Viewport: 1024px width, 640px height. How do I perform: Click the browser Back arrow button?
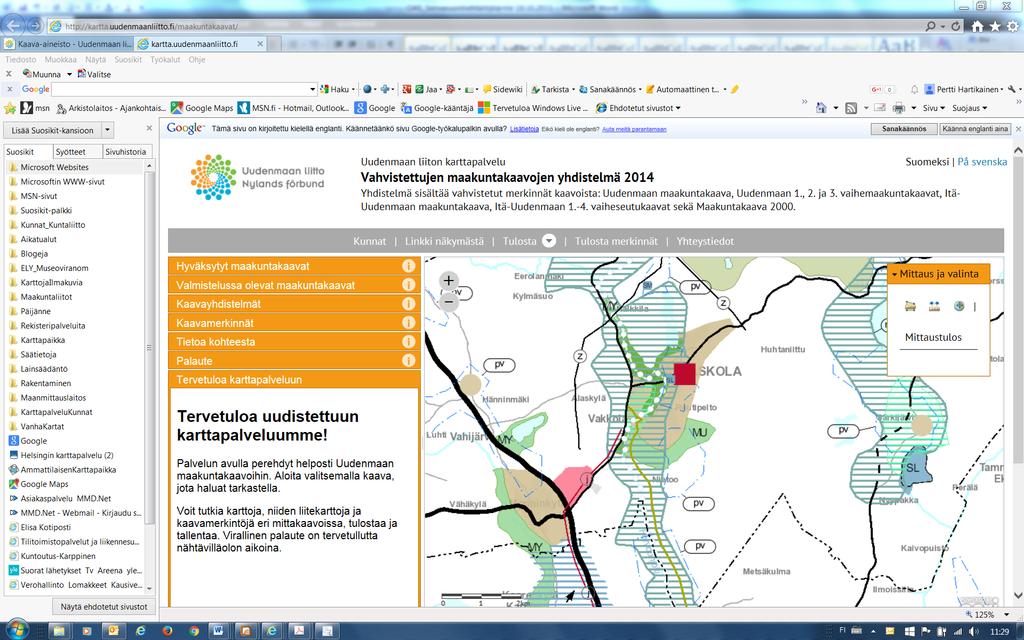click(13, 25)
